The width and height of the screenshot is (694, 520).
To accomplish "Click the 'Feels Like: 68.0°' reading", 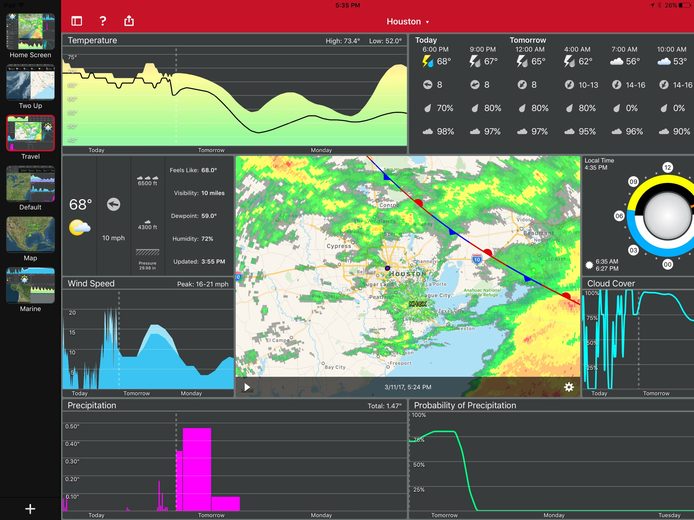I will [x=193, y=170].
